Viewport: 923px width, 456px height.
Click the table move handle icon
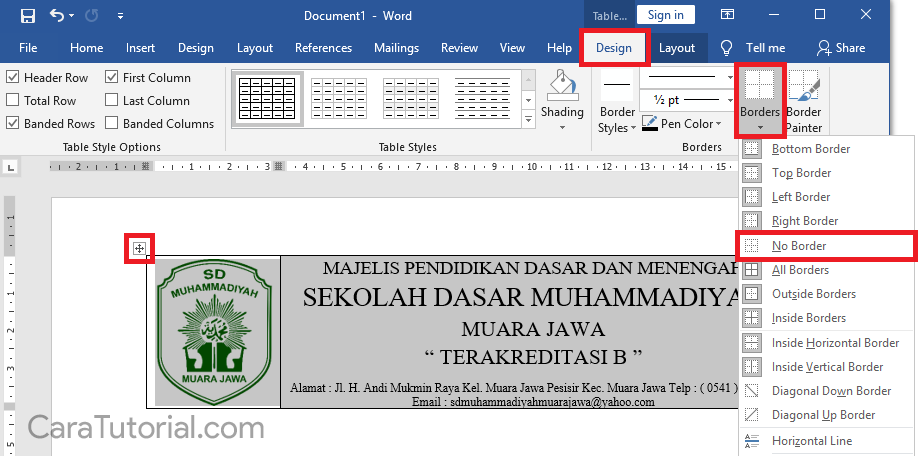click(x=139, y=248)
